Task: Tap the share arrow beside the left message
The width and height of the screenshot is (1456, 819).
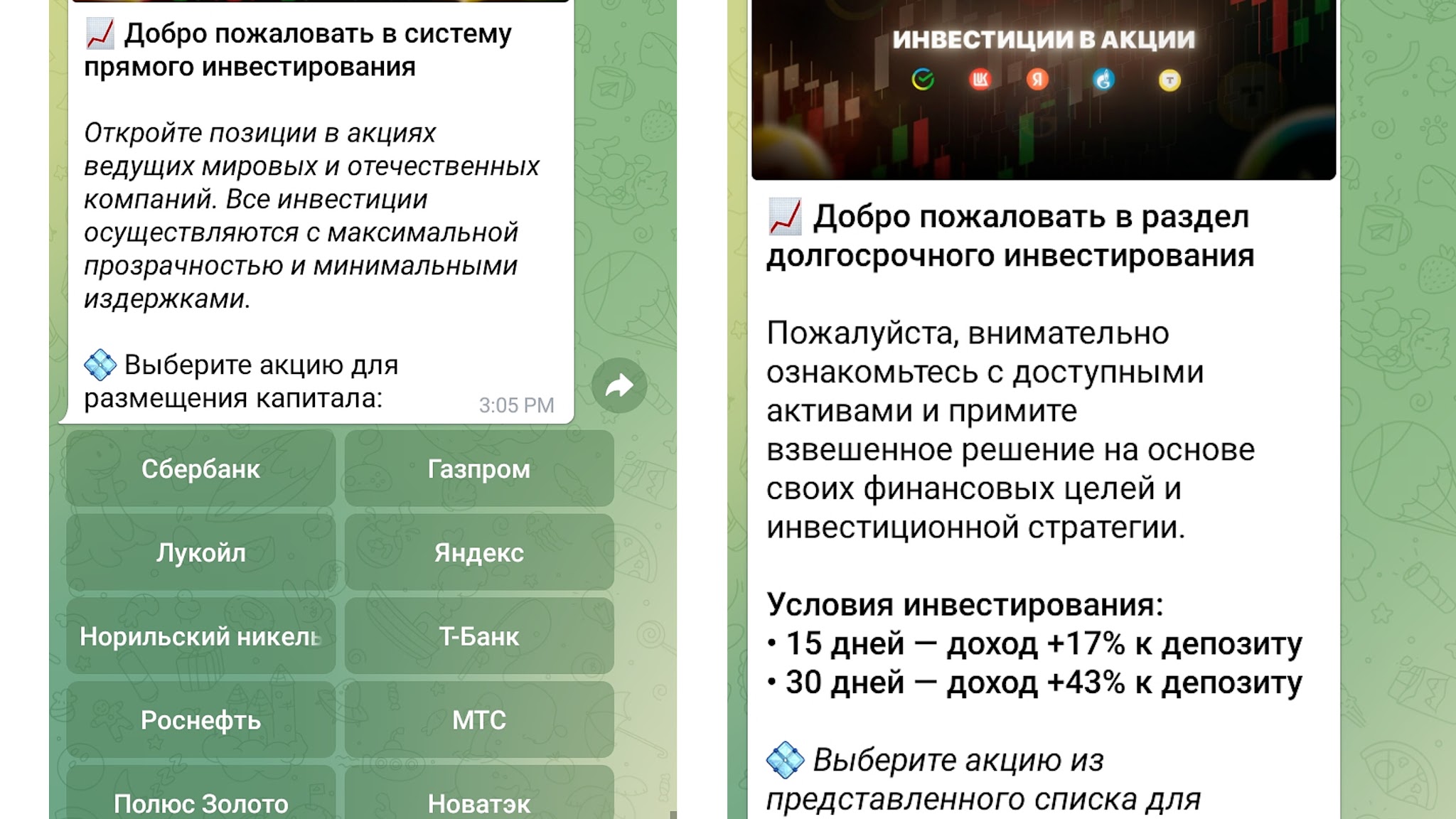Action: pos(619,386)
